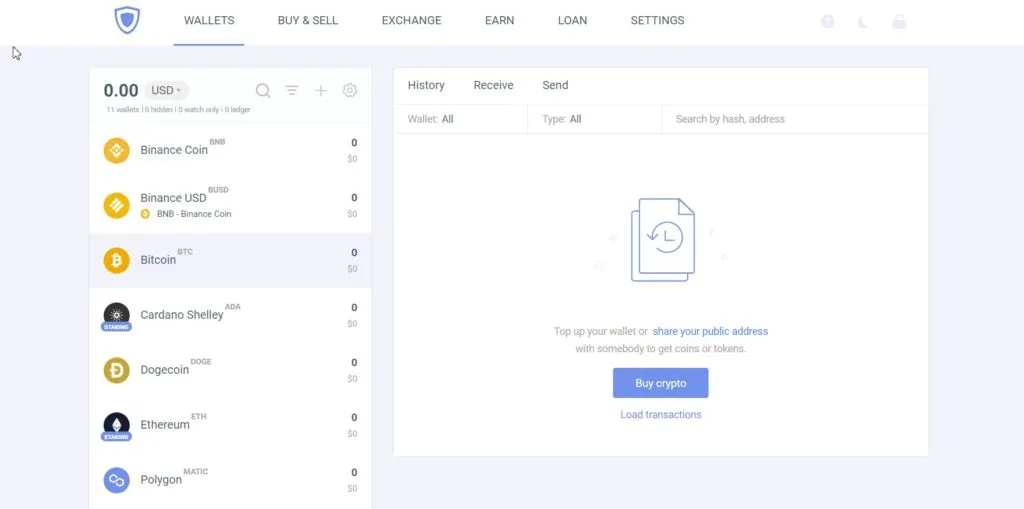Follow the share your public address link

click(x=710, y=331)
